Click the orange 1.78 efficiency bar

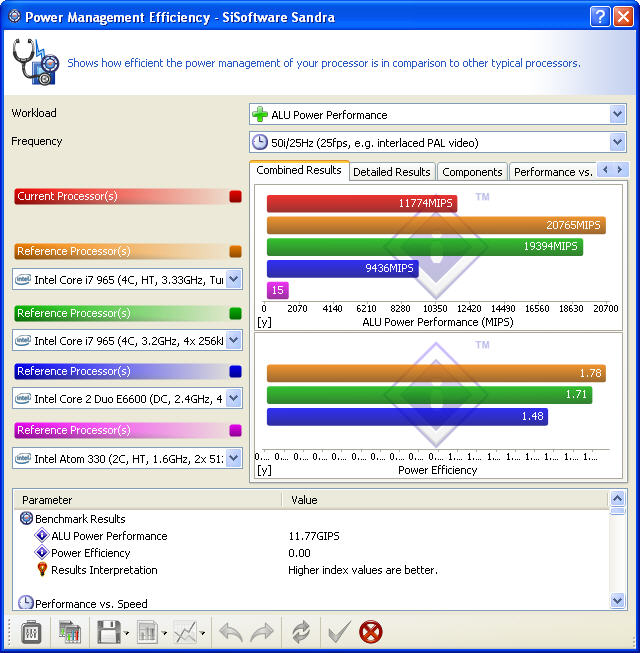coord(436,373)
